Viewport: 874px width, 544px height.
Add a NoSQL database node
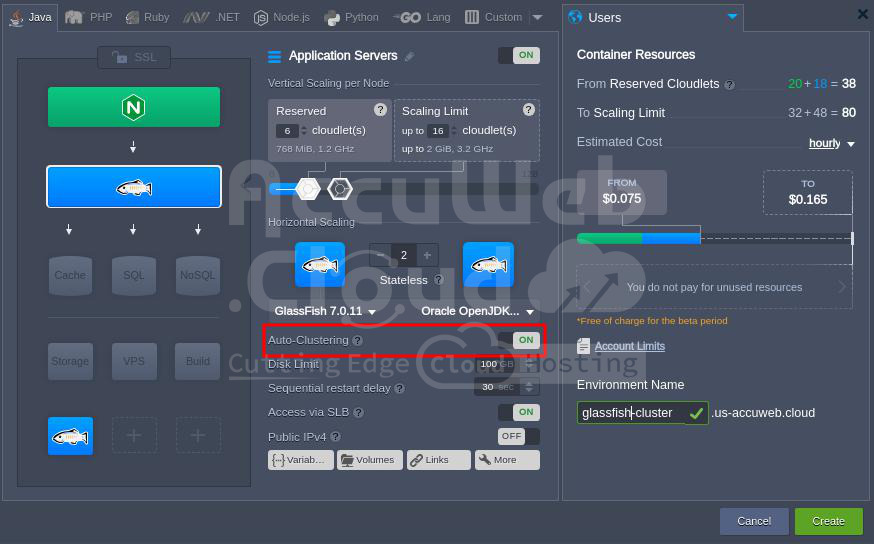click(197, 275)
